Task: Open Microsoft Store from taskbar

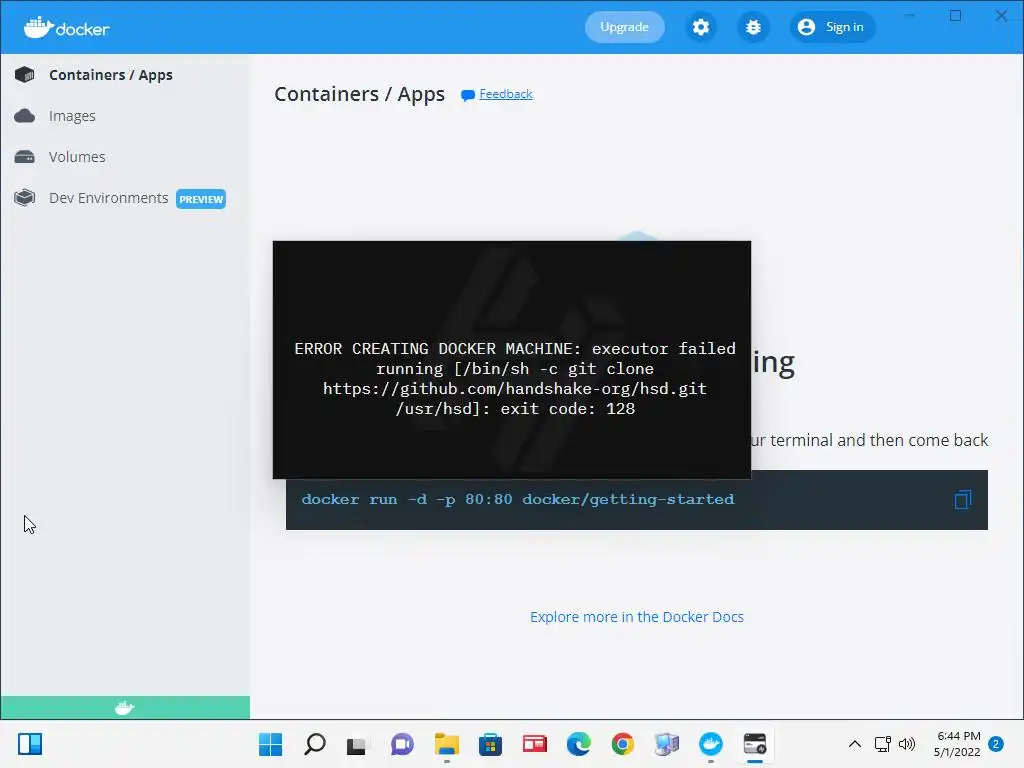Action: (490, 744)
